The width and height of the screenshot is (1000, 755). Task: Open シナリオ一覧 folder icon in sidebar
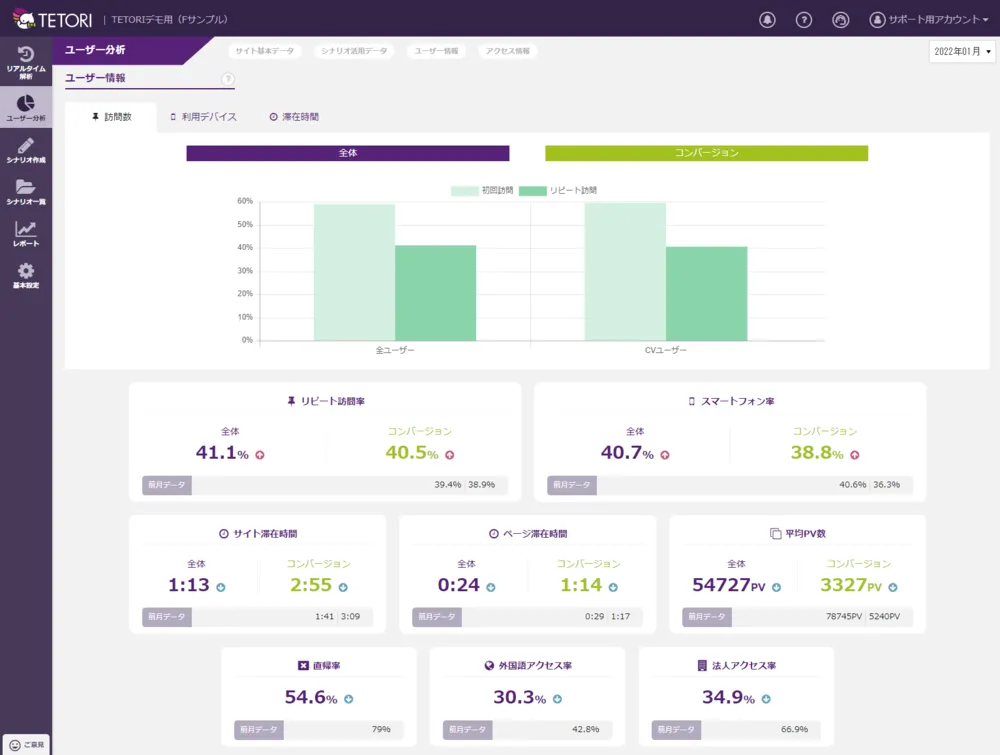(25, 192)
